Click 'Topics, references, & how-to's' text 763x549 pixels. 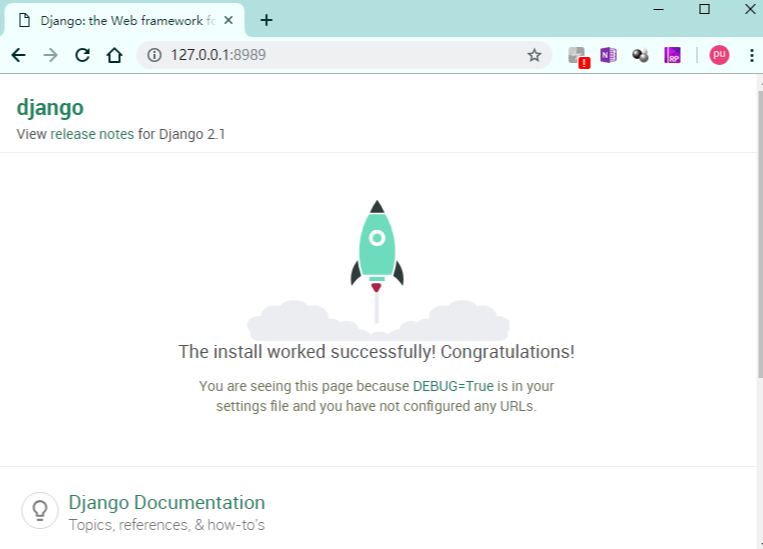[167, 525]
